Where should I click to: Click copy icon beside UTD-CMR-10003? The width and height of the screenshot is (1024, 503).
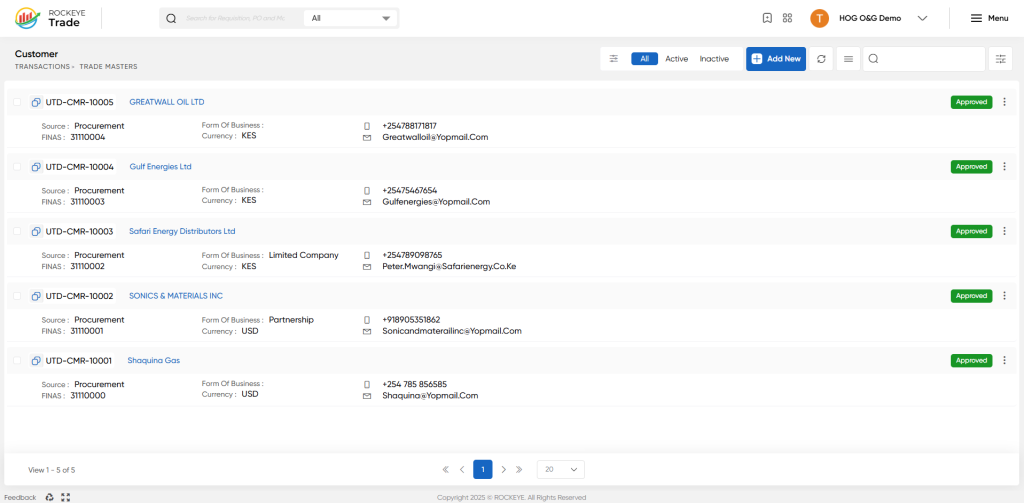[x=36, y=232]
